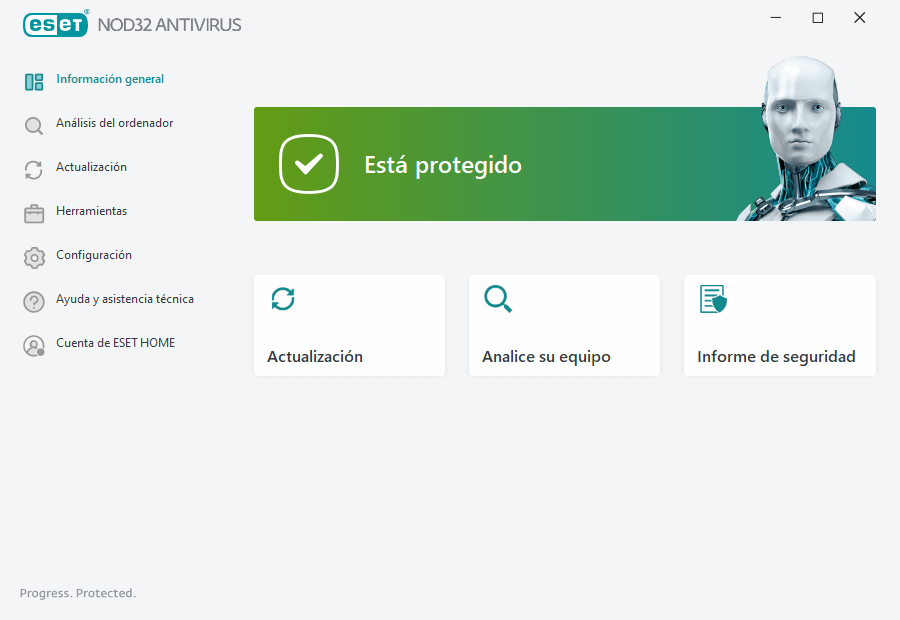Click the question mark icon for Ayuda
This screenshot has height=620, width=900.
point(33,300)
